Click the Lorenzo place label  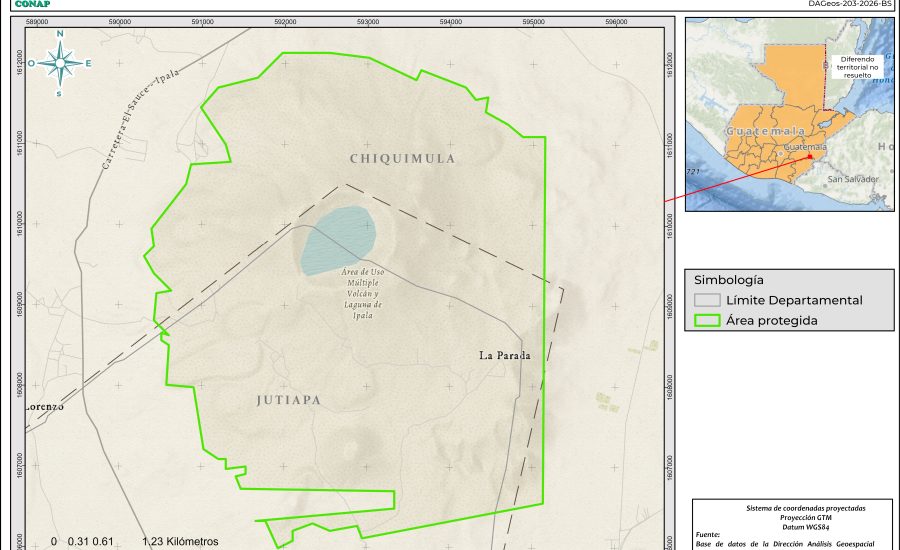46,407
